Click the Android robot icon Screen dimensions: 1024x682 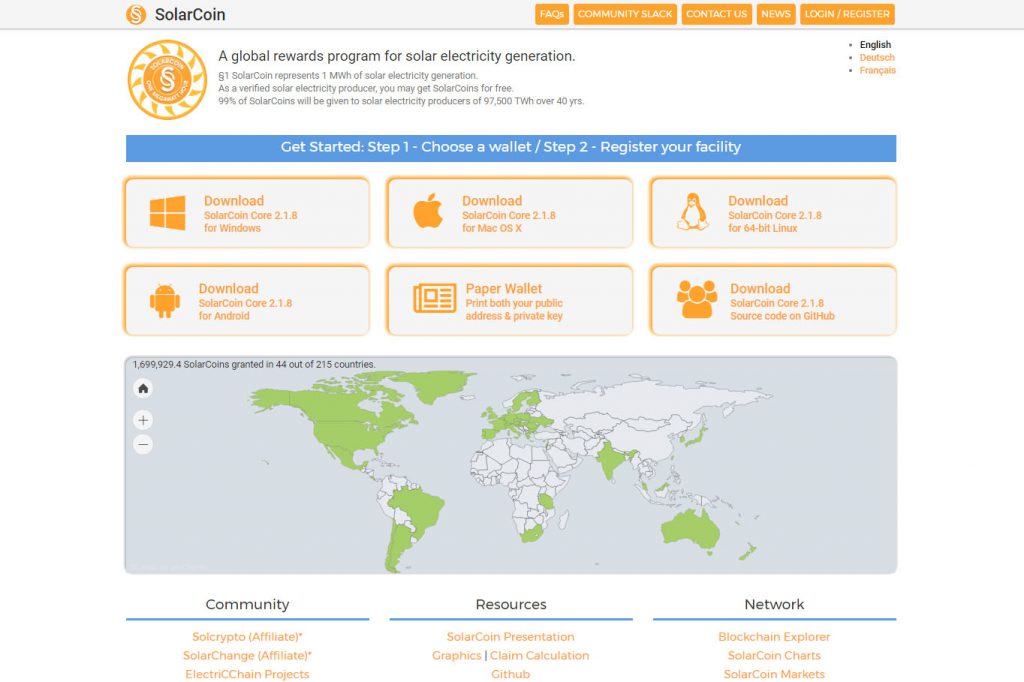165,300
